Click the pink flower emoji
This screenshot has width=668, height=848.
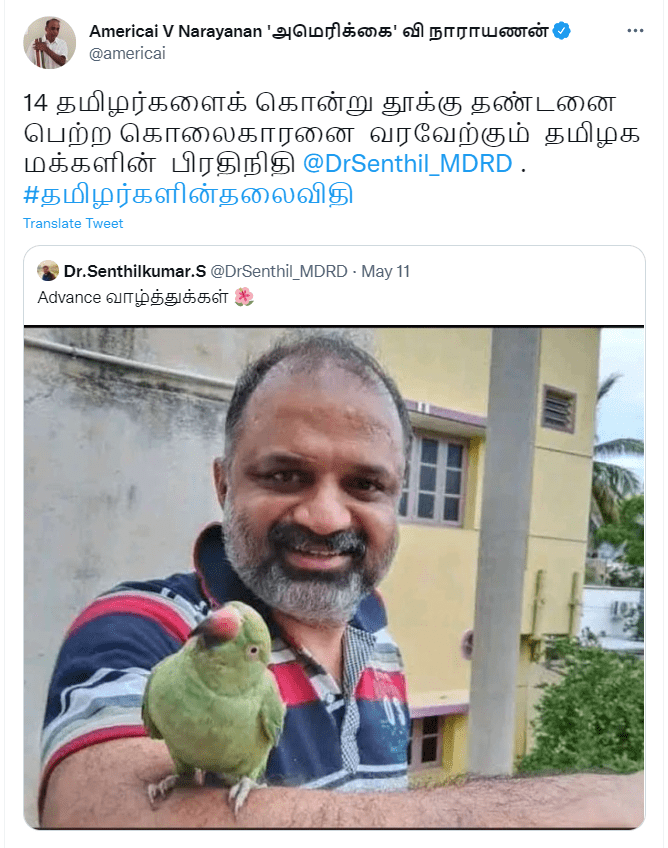244,296
